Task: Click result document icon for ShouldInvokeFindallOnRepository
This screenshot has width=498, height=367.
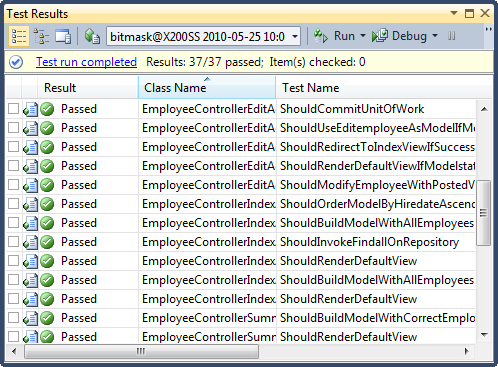Action: click(x=30, y=242)
